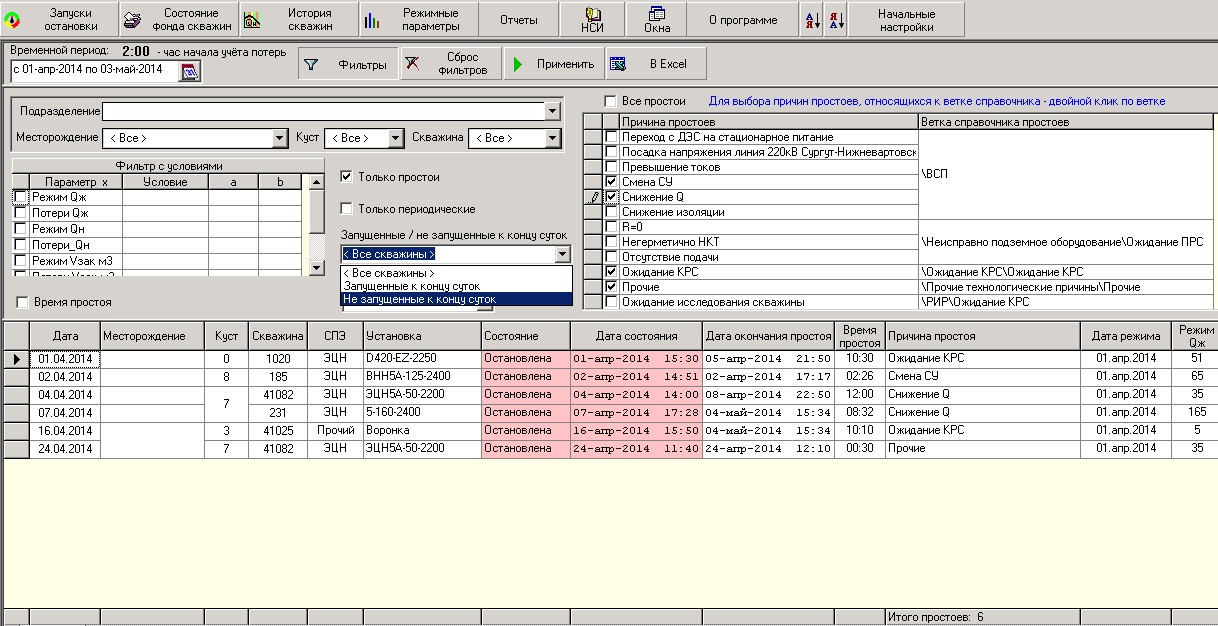This screenshot has width=1218, height=626.
Task: Open История скважин section
Action: 298,19
